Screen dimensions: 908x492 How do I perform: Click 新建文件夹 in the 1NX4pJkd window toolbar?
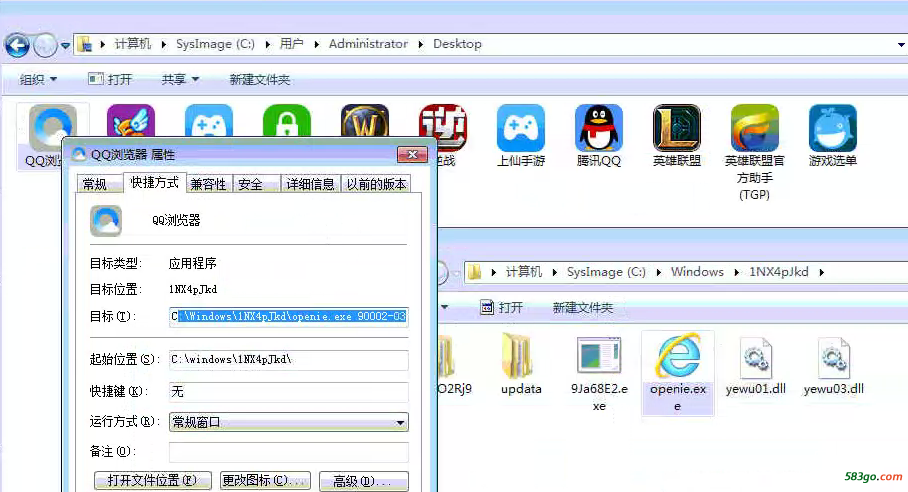583,307
